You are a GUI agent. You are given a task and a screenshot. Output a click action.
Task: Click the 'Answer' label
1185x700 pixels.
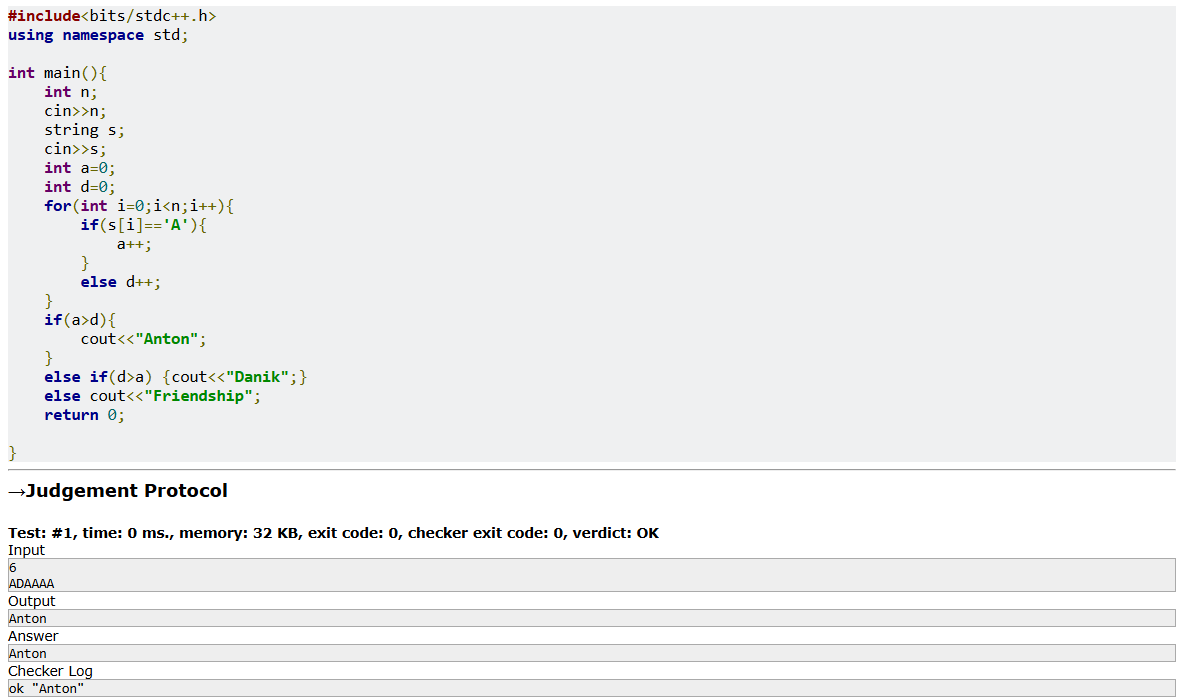32,636
